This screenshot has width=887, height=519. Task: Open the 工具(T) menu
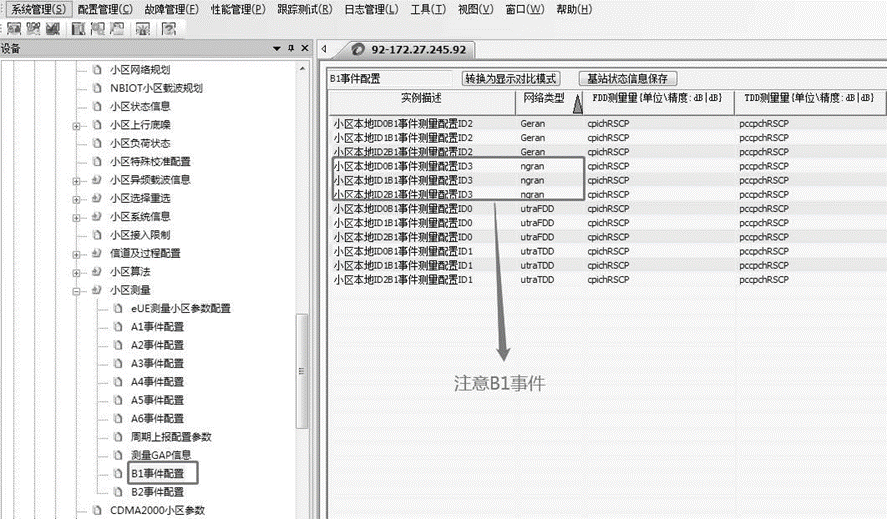(x=428, y=9)
